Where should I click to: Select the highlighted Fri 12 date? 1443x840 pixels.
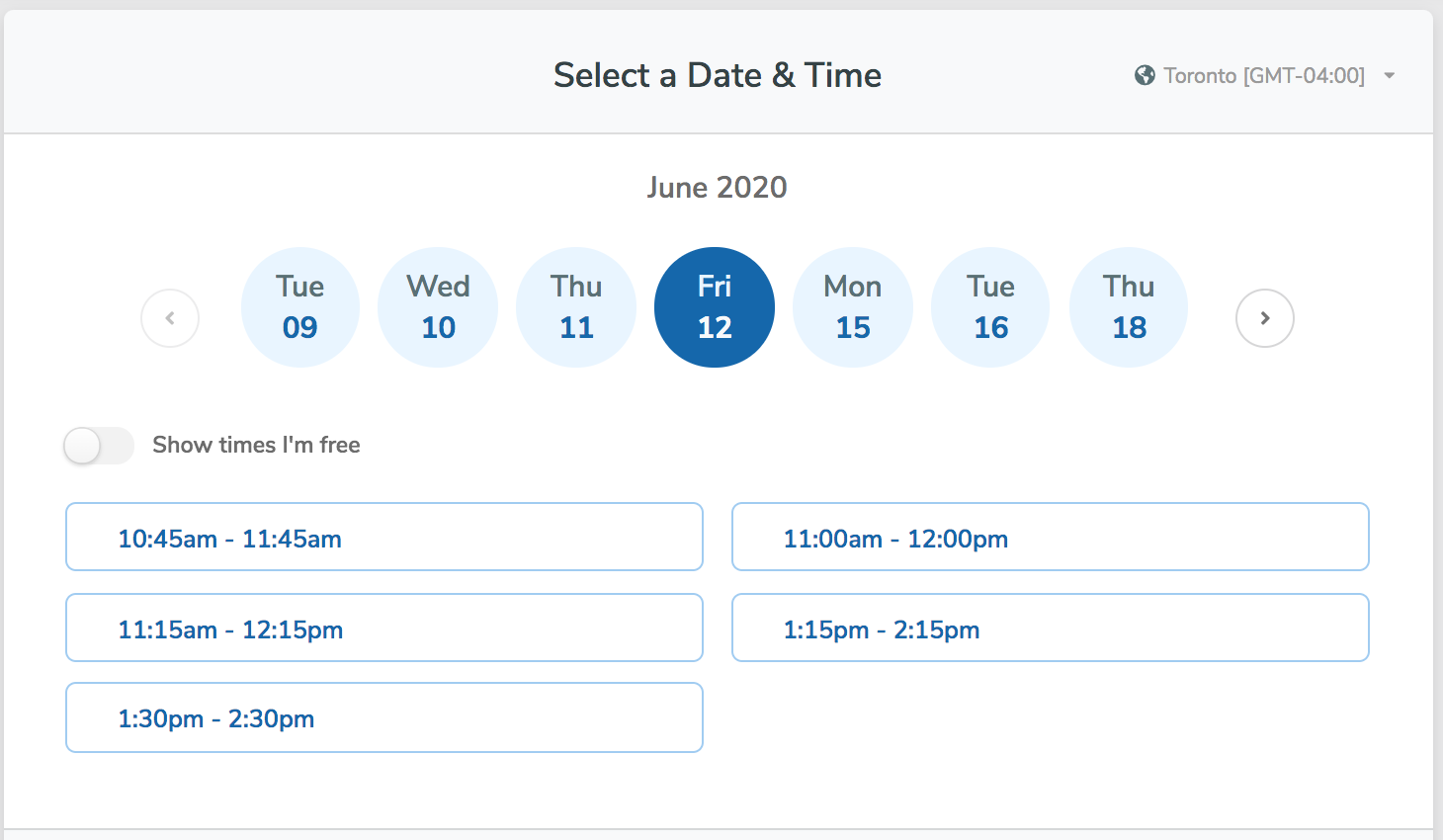(715, 307)
